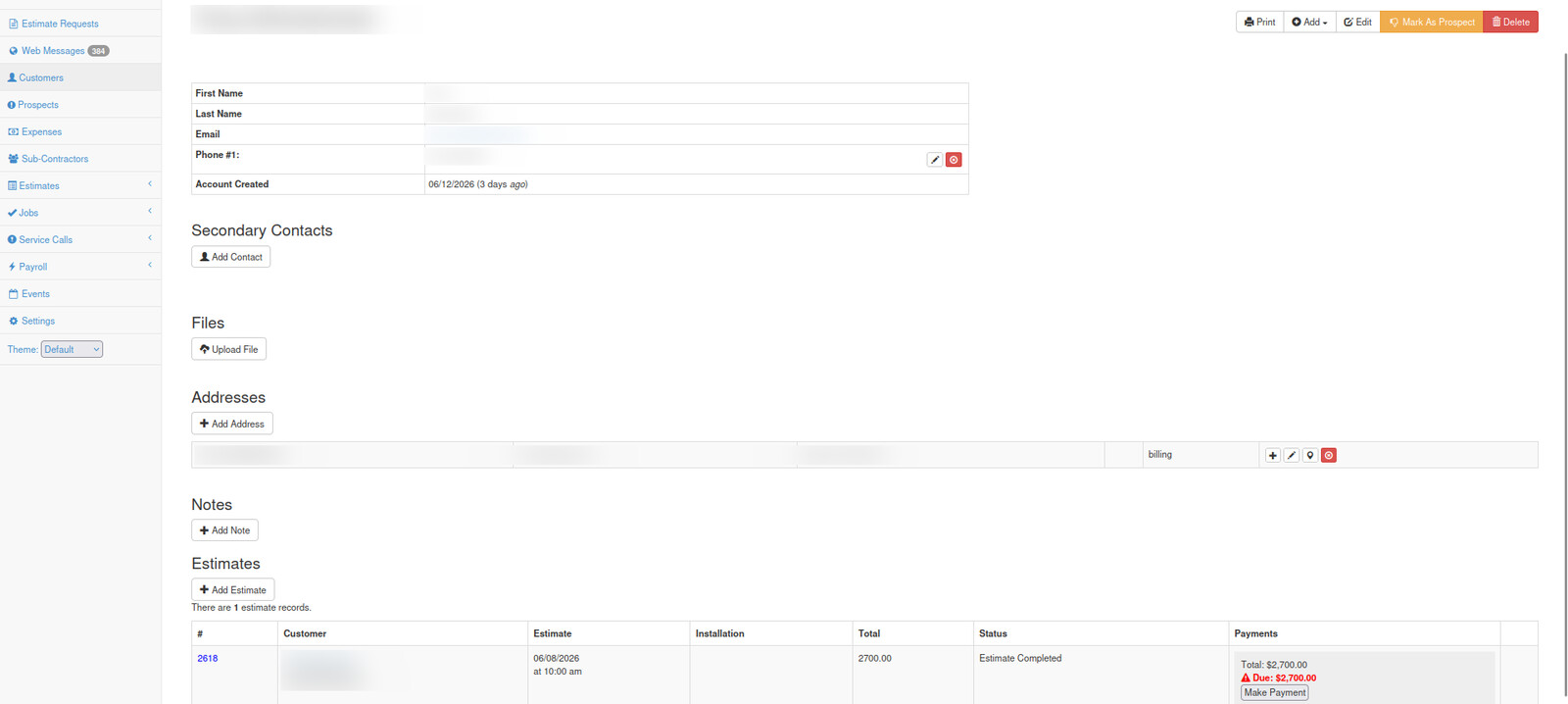1568x704 pixels.
Task: Click the Customers person icon
Action: pos(12,77)
